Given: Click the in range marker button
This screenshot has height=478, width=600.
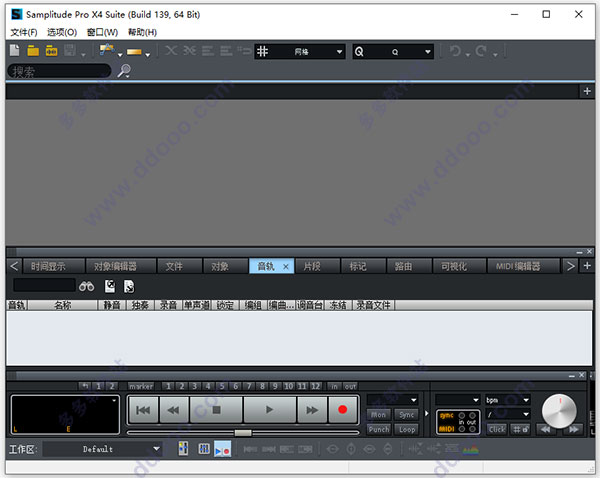Looking at the screenshot, I should coord(334,386).
